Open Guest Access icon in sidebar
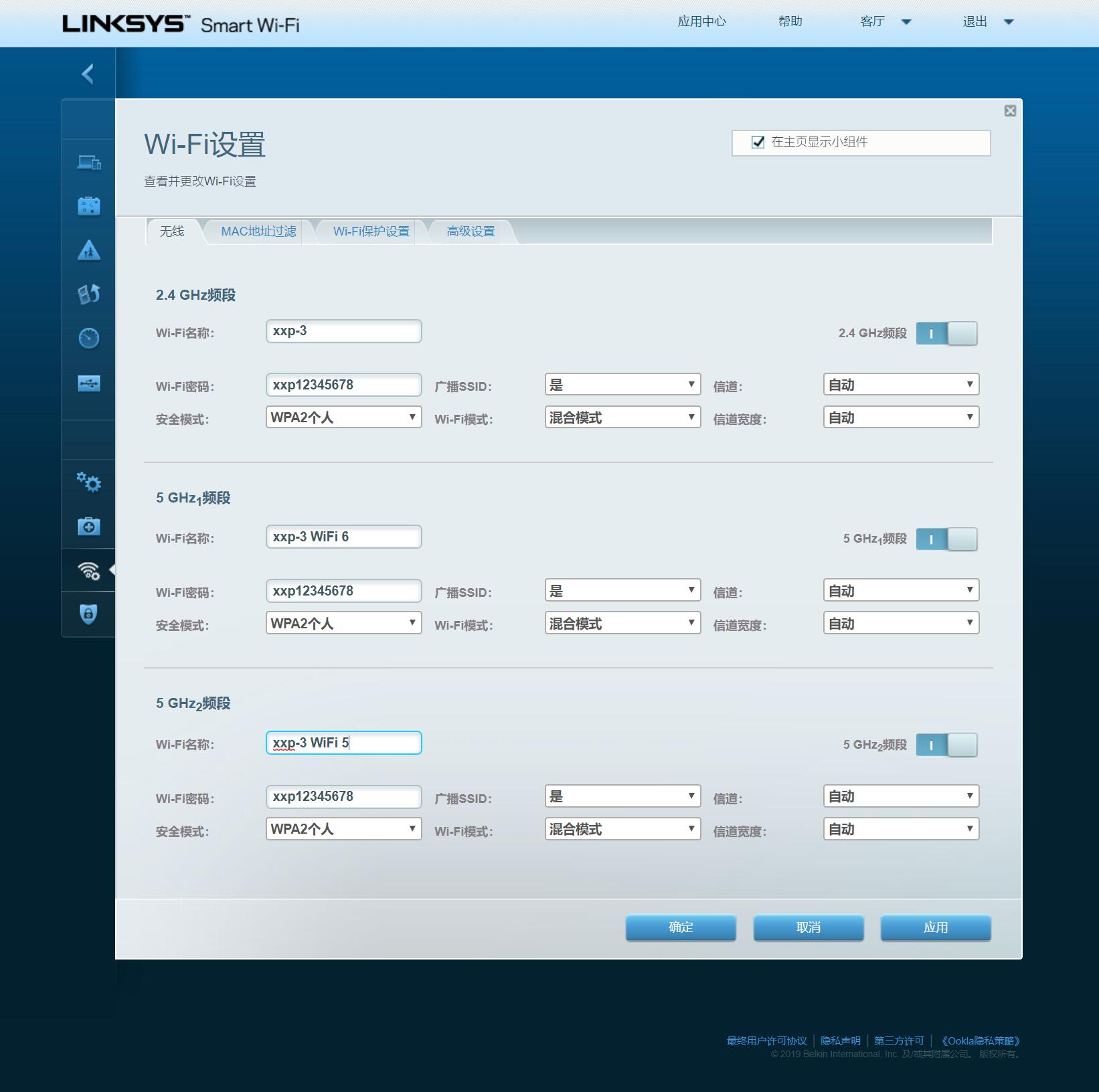Image resolution: width=1099 pixels, height=1092 pixels. point(89,206)
